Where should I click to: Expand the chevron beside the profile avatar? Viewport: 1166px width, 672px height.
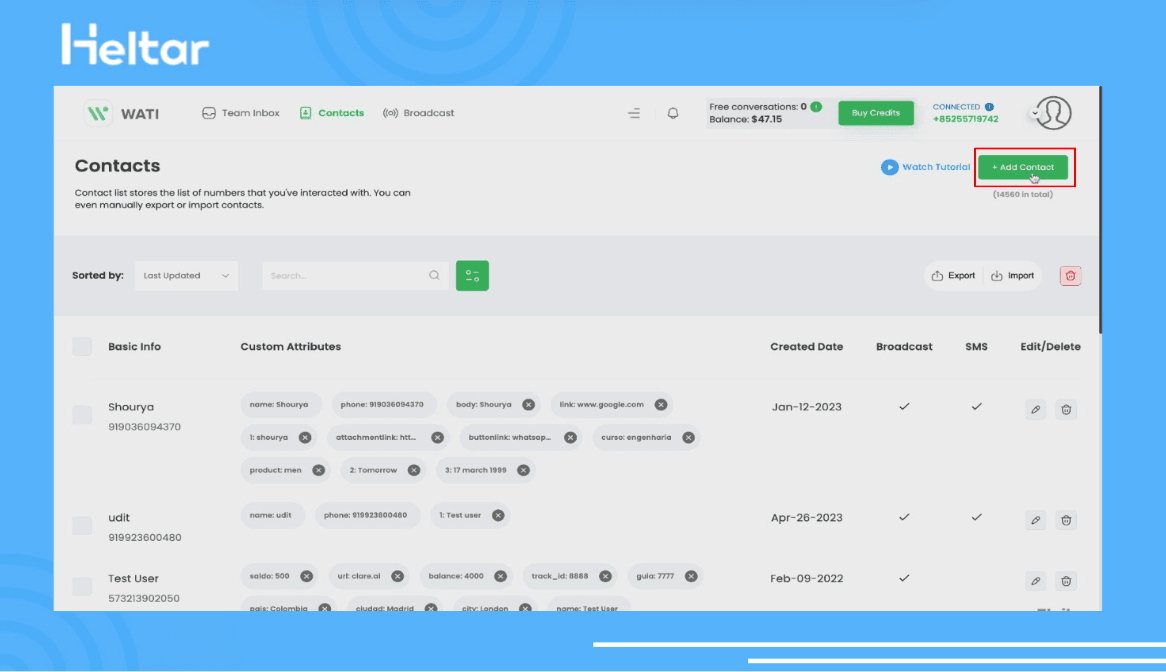click(x=1035, y=113)
